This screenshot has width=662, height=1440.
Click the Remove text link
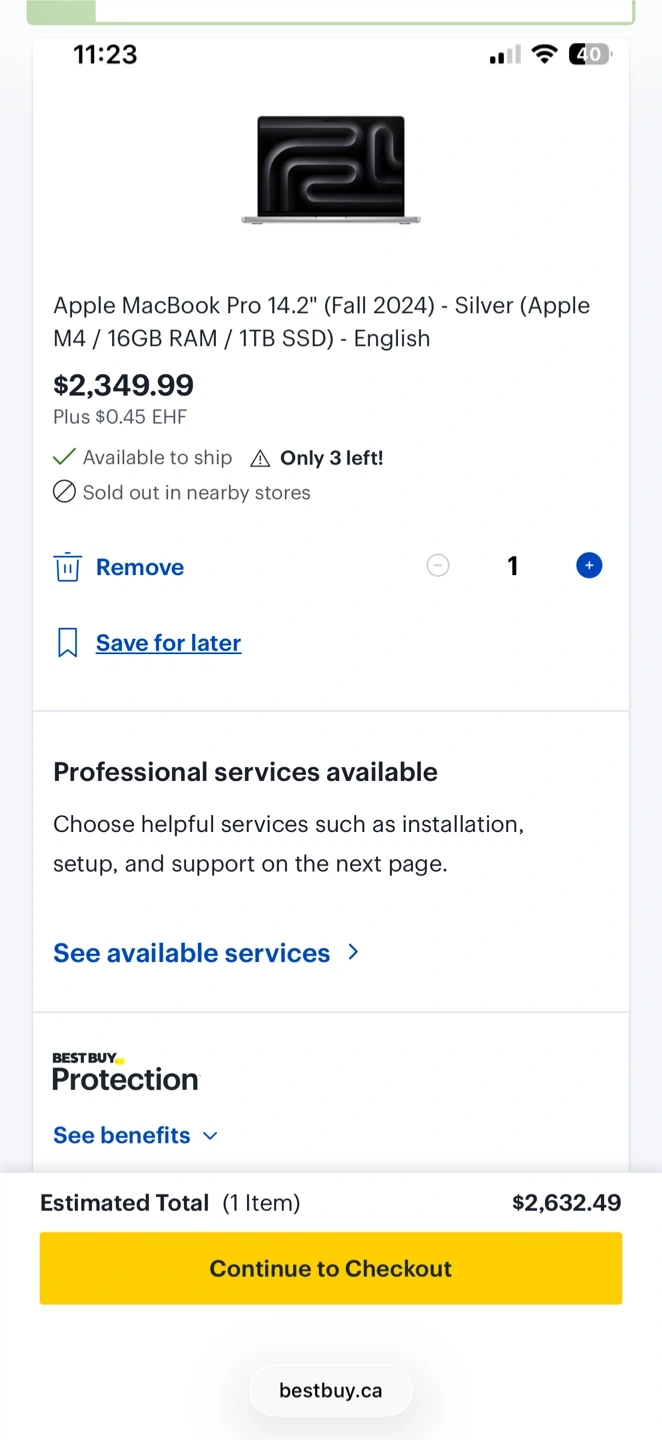coord(140,567)
